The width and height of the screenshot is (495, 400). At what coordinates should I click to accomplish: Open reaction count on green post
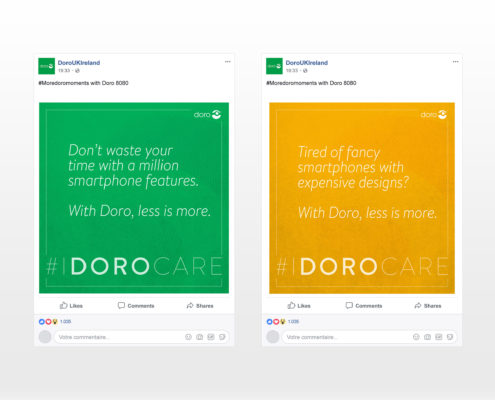pos(65,322)
